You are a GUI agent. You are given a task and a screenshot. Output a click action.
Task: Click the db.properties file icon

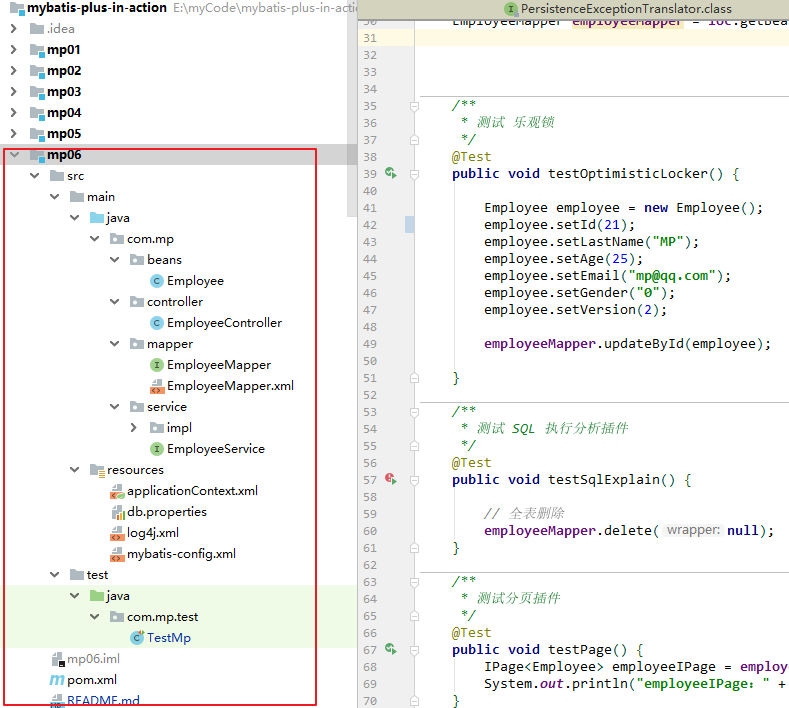(x=117, y=512)
